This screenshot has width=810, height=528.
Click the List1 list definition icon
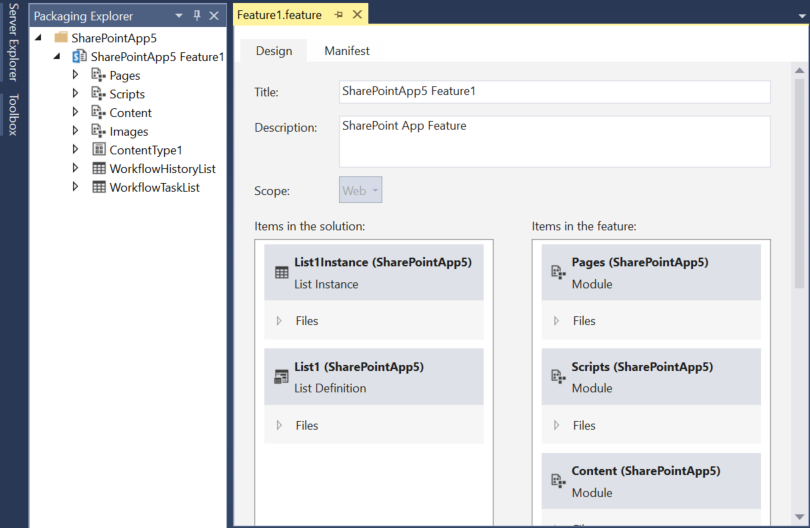(x=282, y=377)
